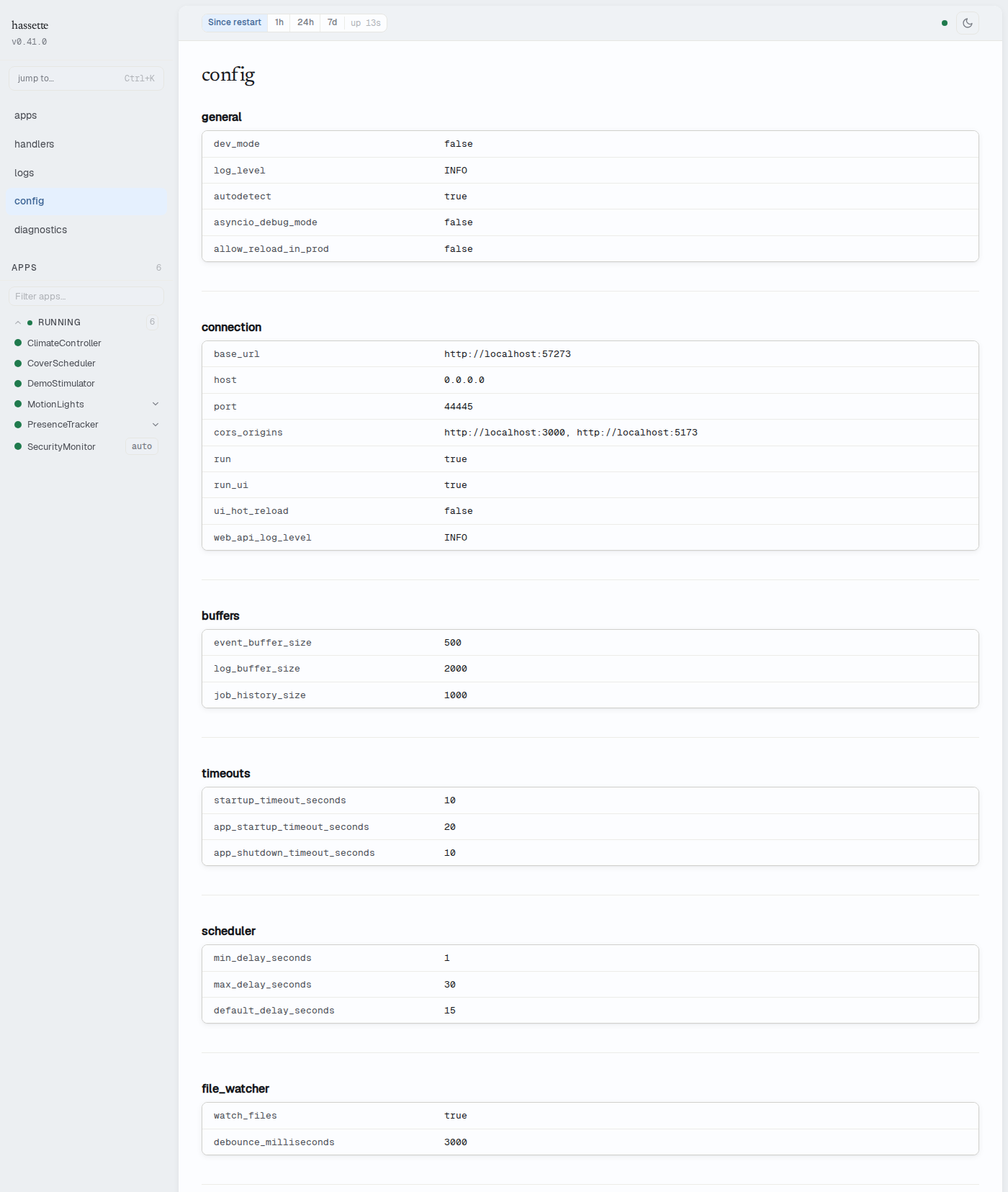Open the MotionLights app
This screenshot has height=1192, width=1008.
pos(55,405)
